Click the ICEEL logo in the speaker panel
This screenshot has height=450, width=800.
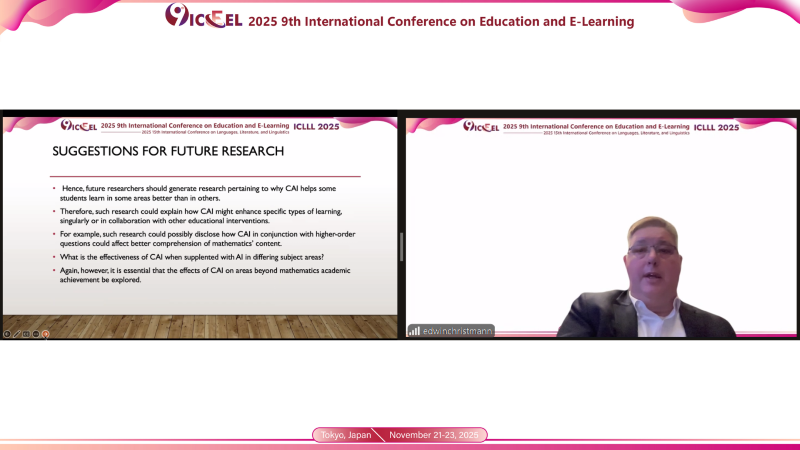(481, 126)
